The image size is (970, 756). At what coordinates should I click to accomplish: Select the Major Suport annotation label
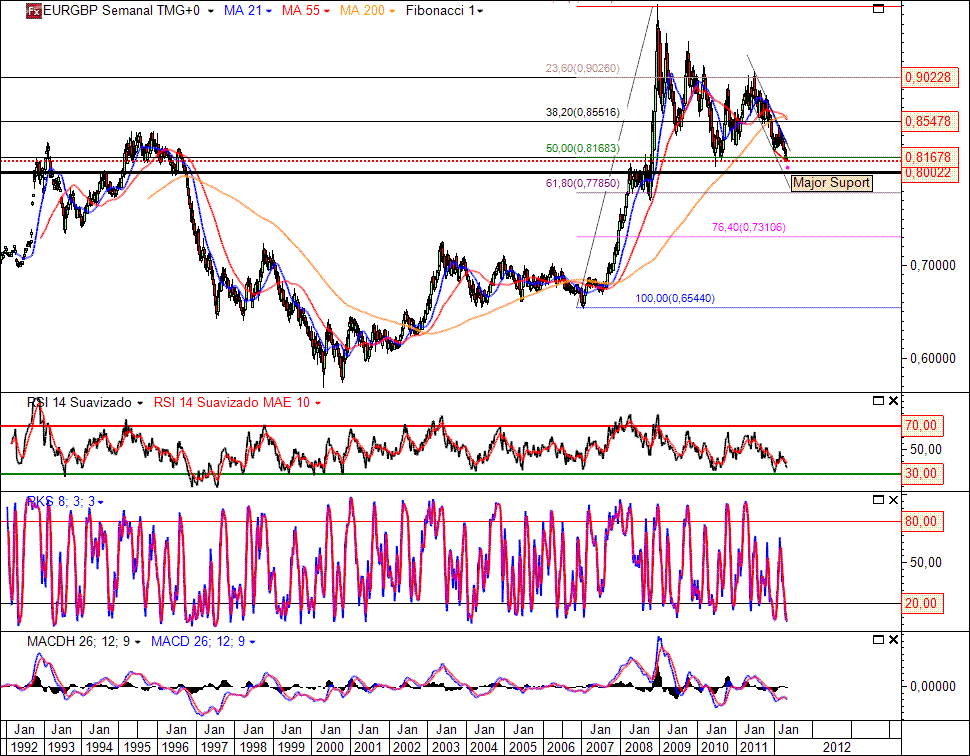tap(831, 183)
